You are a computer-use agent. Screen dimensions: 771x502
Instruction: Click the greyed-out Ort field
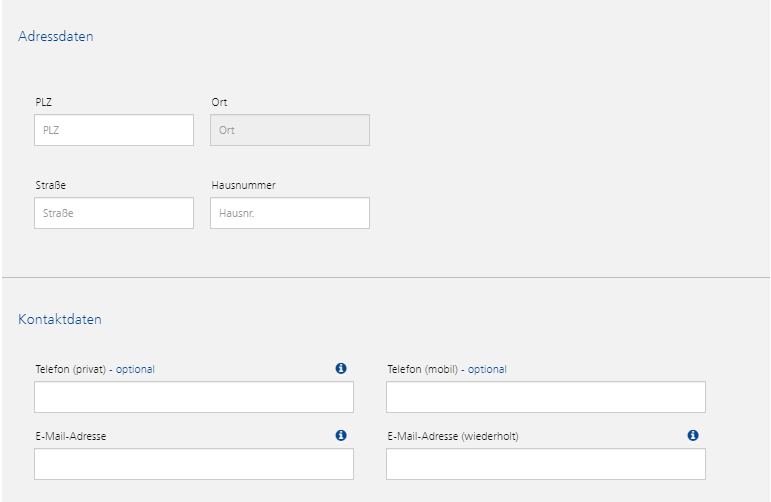coord(290,130)
